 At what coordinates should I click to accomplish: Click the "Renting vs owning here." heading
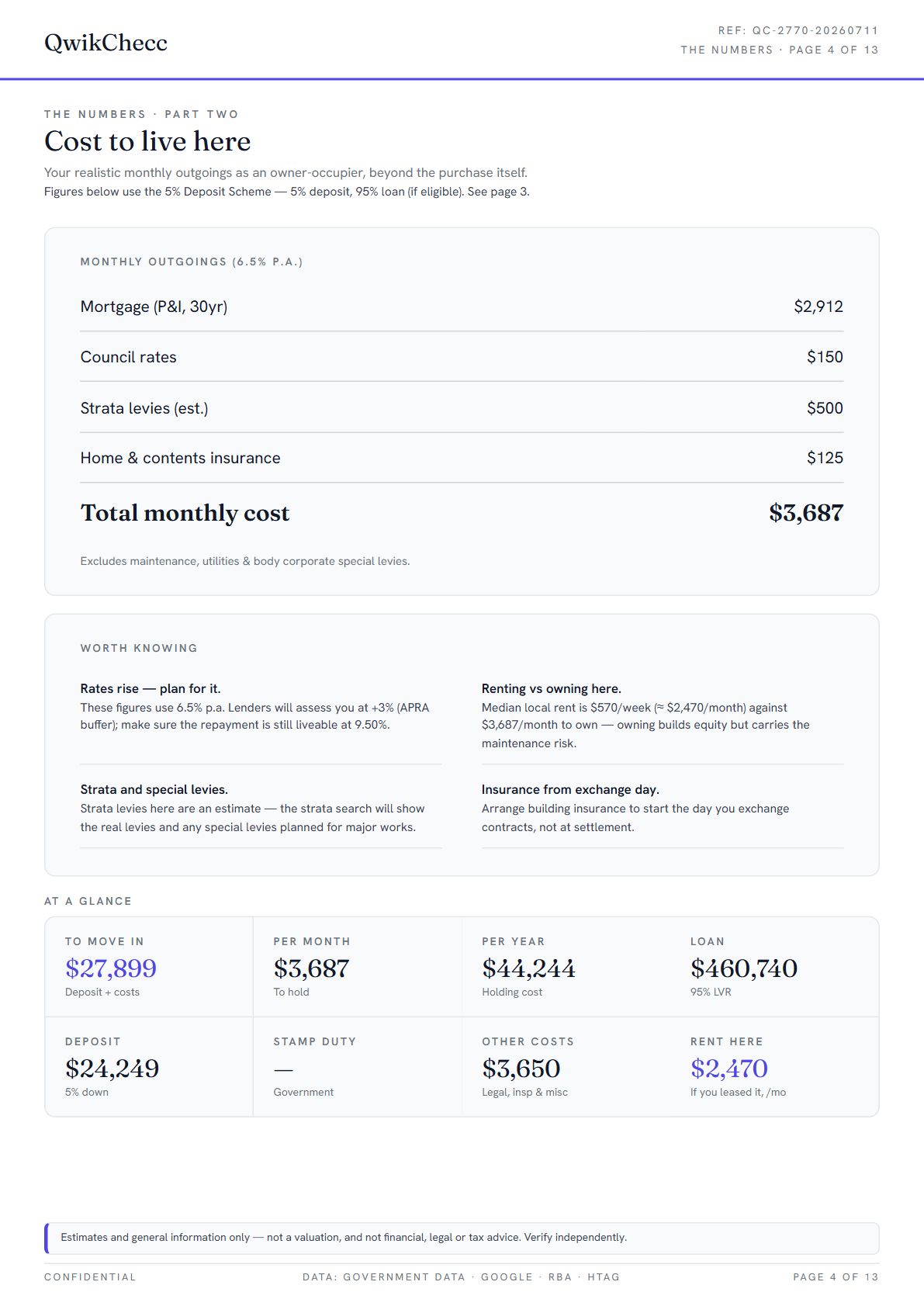click(552, 689)
